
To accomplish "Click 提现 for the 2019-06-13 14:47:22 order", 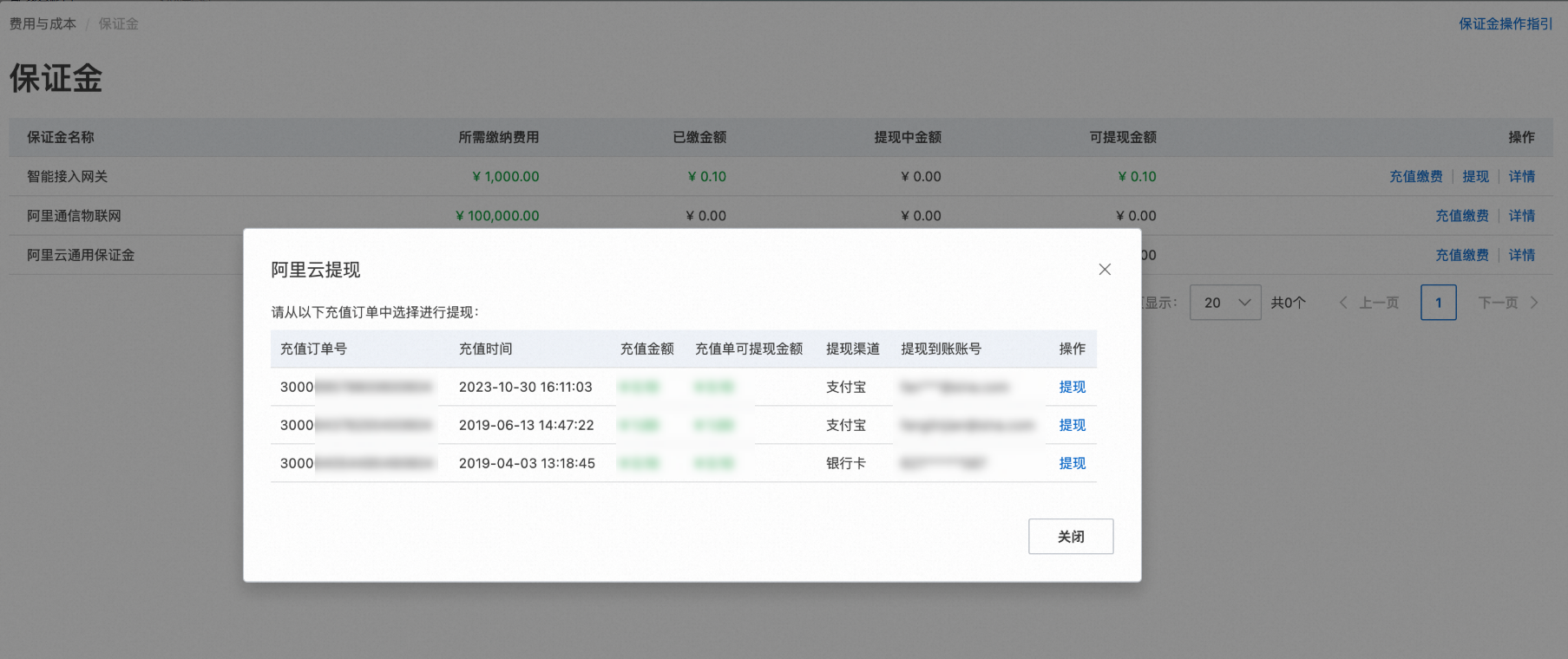I will pyautogui.click(x=1073, y=425).
